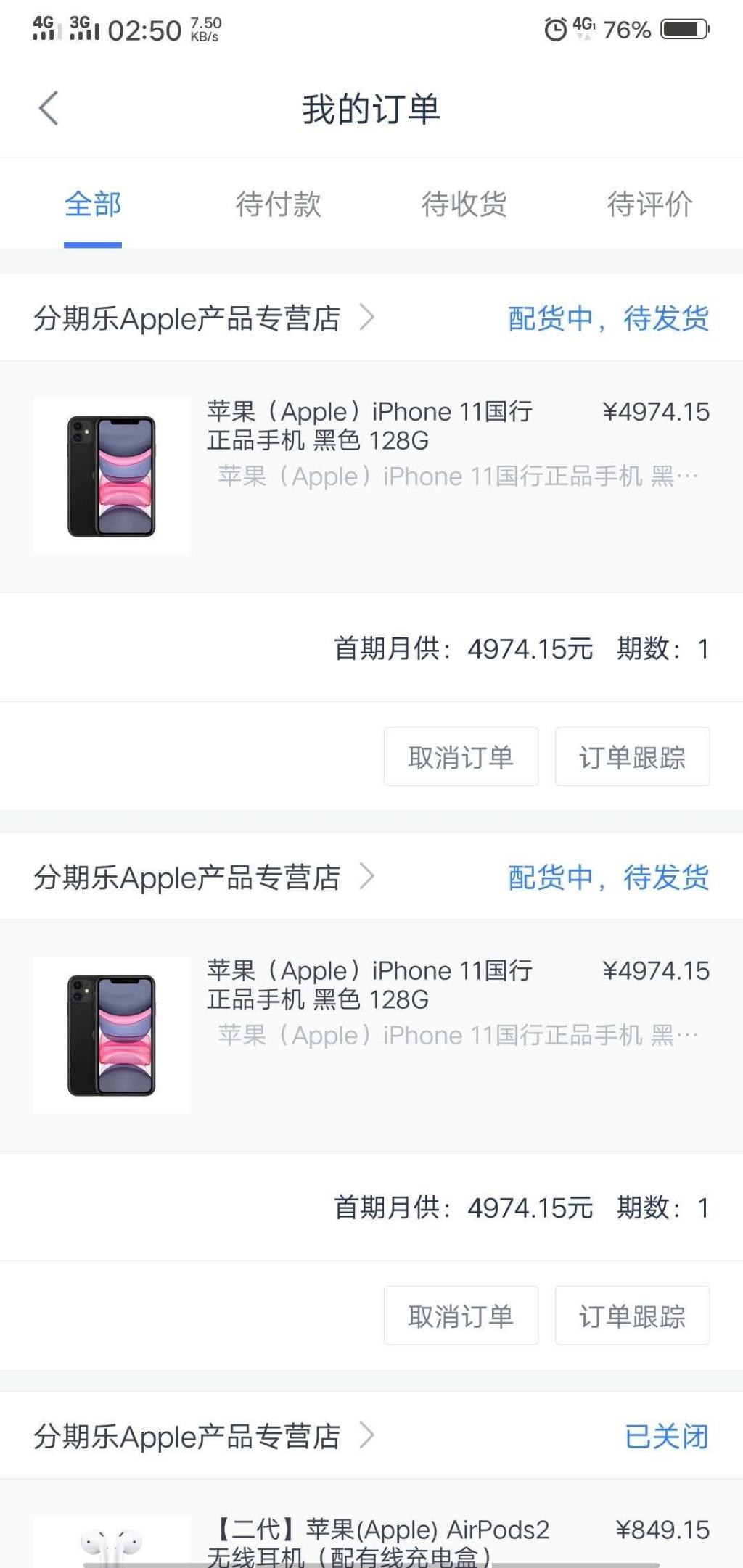
Task: Tap the 4G signal strength icon
Action: click(44, 28)
